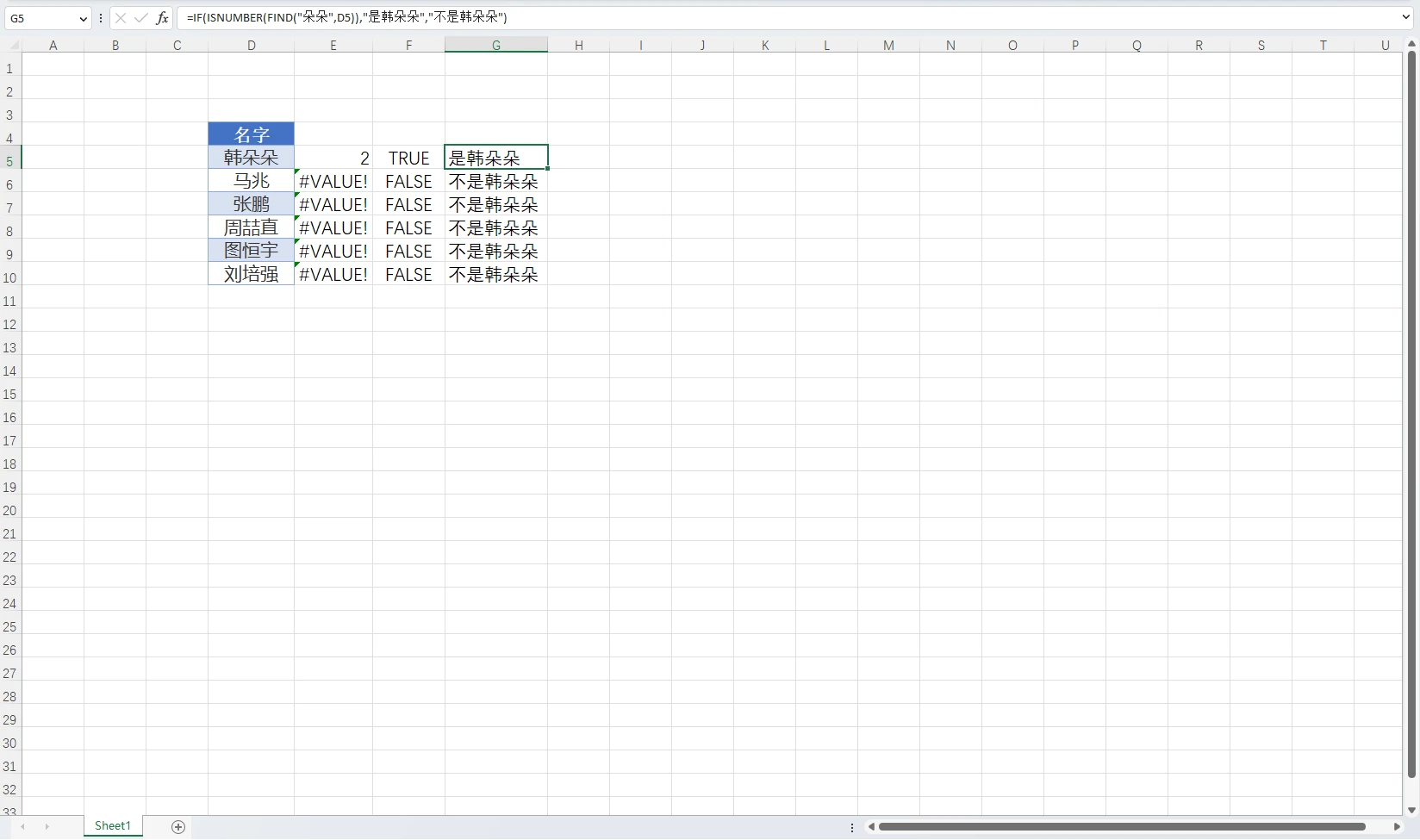Open the Name Box dropdown arrow

(83, 18)
